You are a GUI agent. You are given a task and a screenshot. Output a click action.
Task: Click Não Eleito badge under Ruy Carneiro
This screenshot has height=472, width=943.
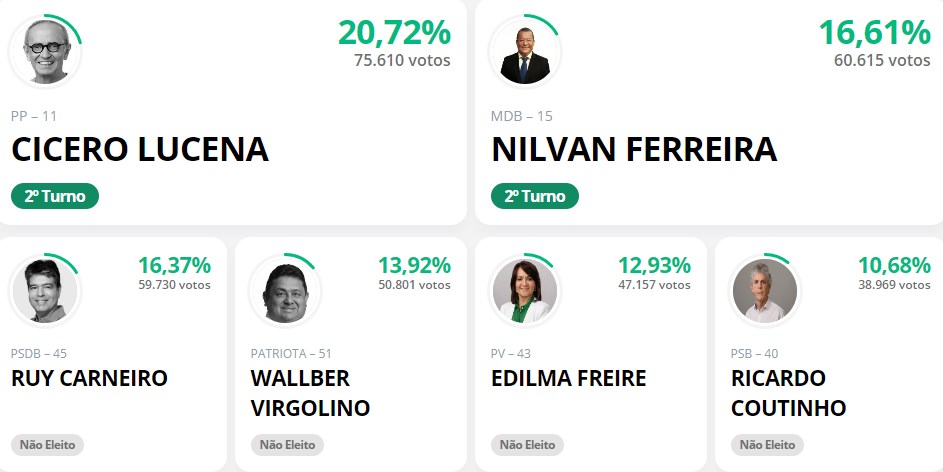click(x=48, y=445)
